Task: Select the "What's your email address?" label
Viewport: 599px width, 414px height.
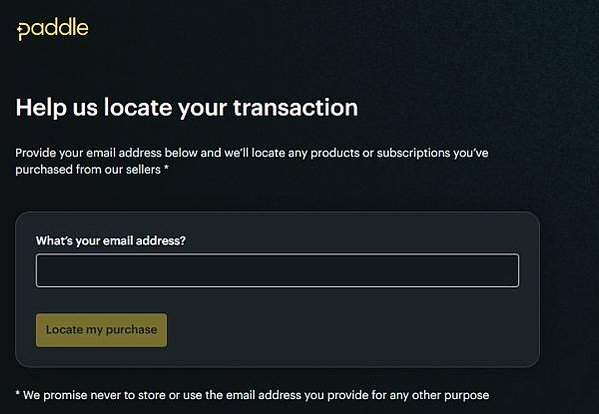Action: pos(111,241)
